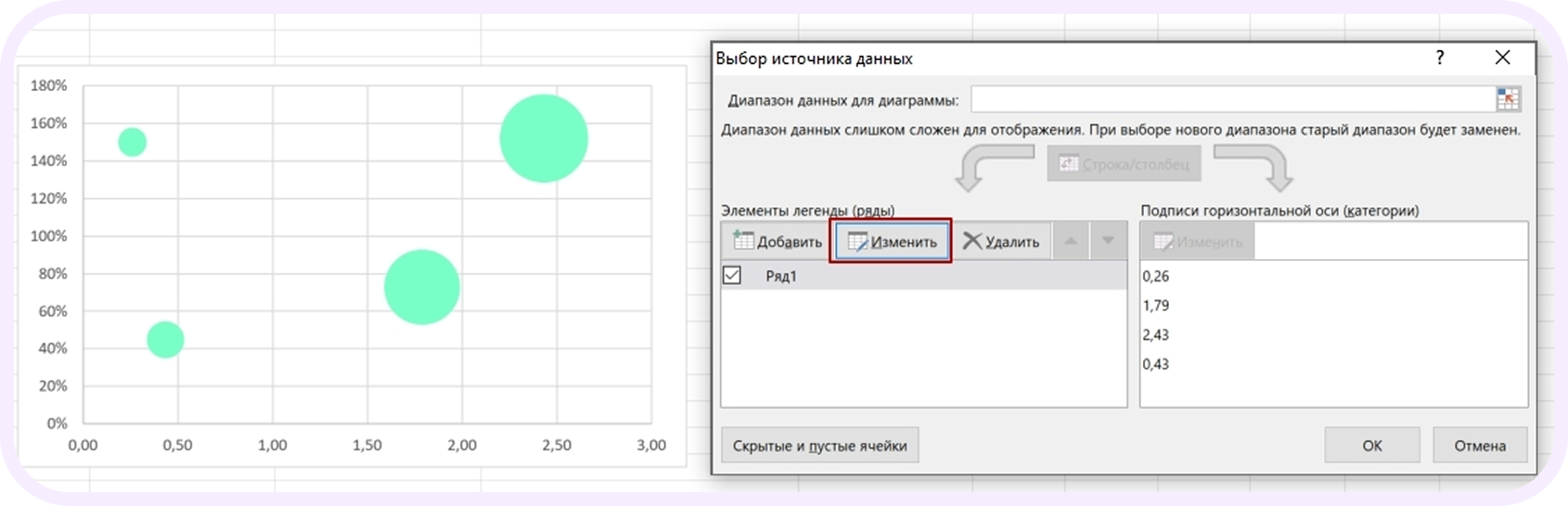The height and width of the screenshot is (506, 1568).
Task: Click the 100% vertical axis label
Action: [x=49, y=236]
